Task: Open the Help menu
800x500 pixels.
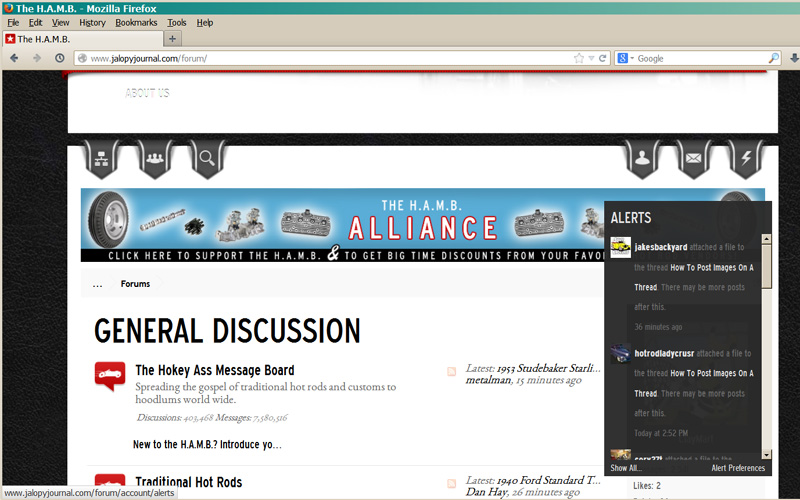Action: 205,22
